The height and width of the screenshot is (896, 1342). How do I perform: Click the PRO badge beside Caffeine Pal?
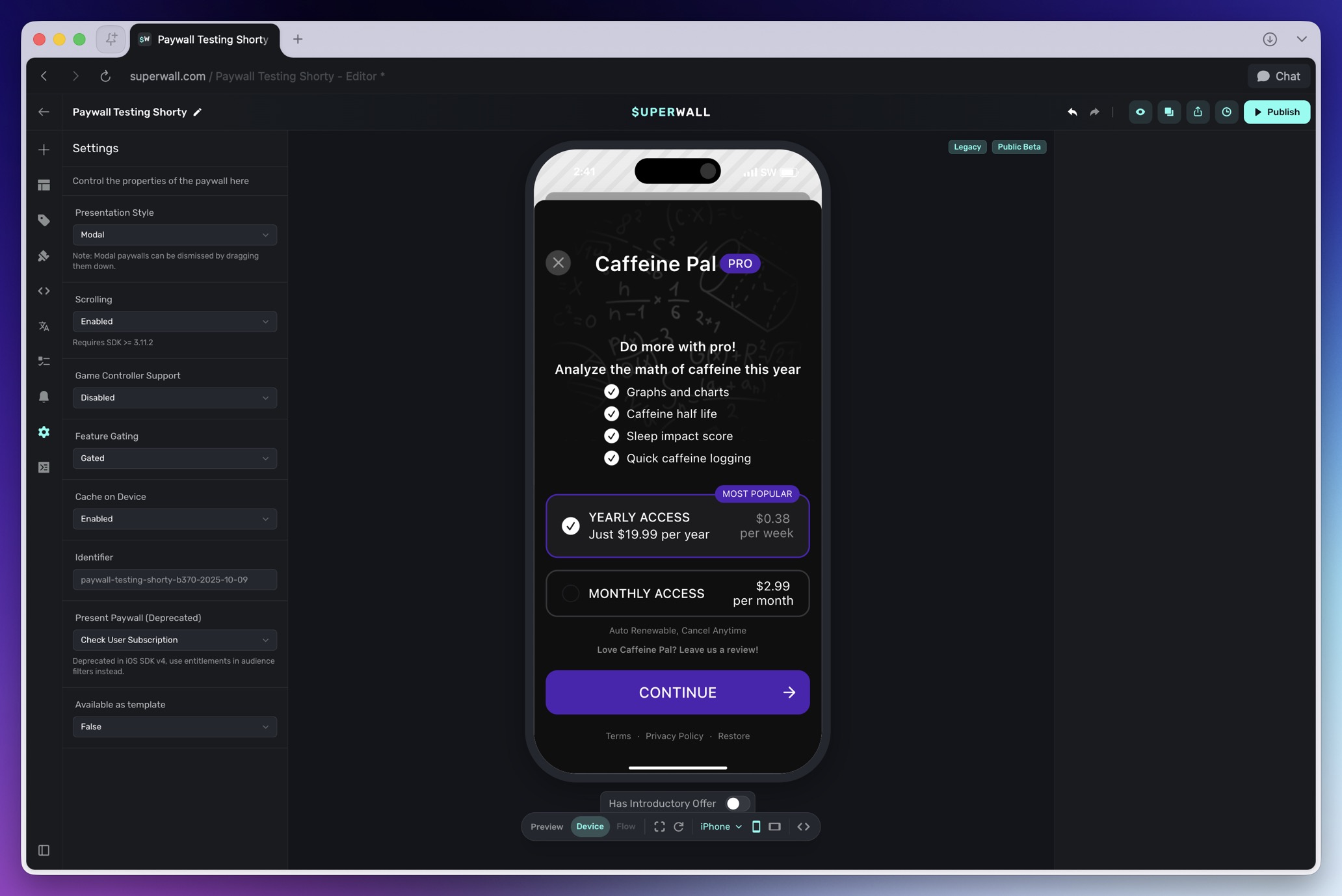click(x=740, y=263)
